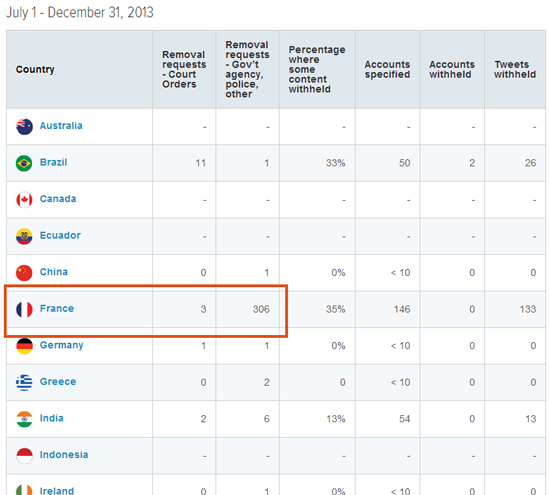
Task: Open the Brazil country link
Action: pyautogui.click(x=53, y=162)
